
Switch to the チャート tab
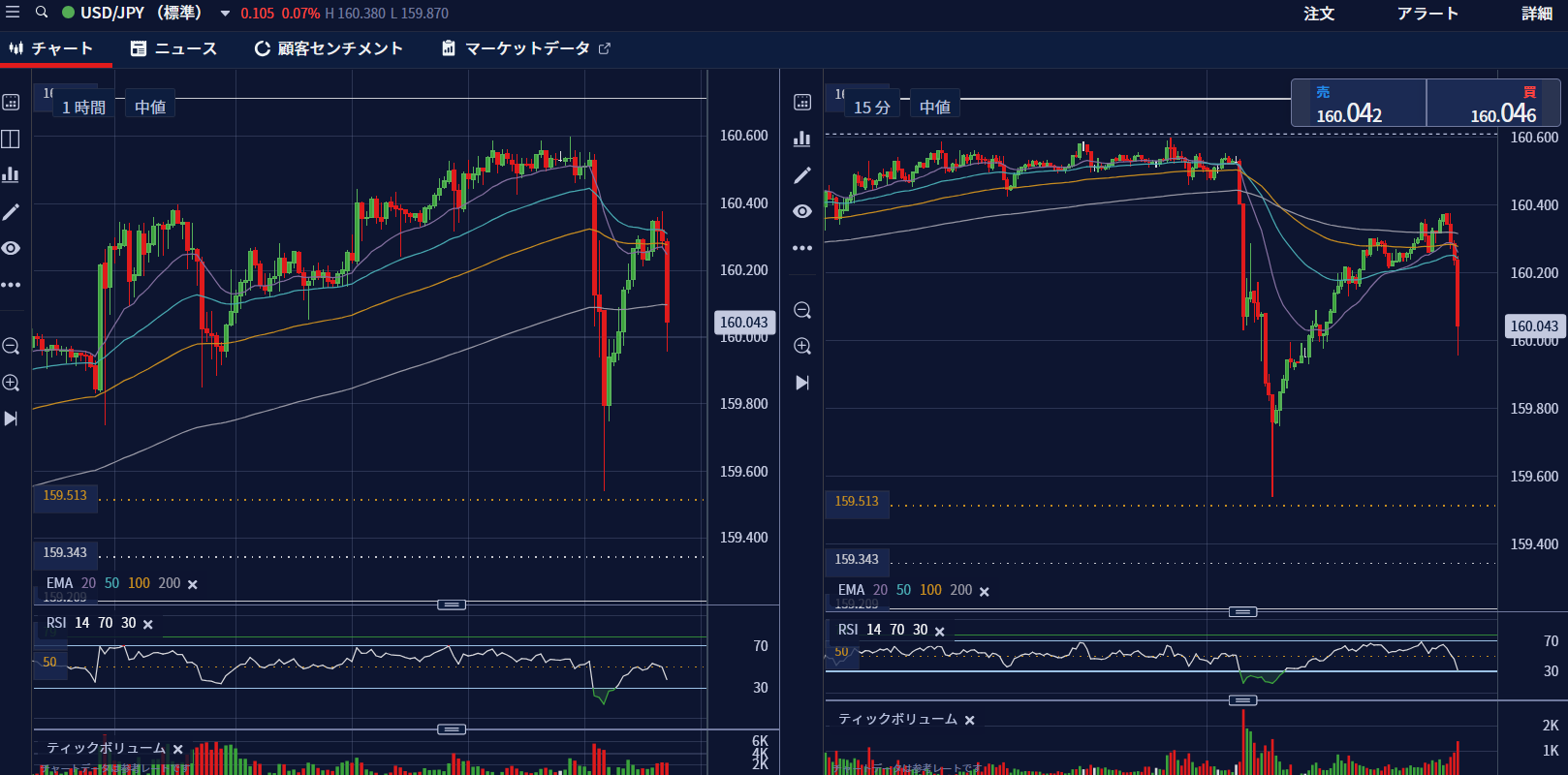point(51,48)
